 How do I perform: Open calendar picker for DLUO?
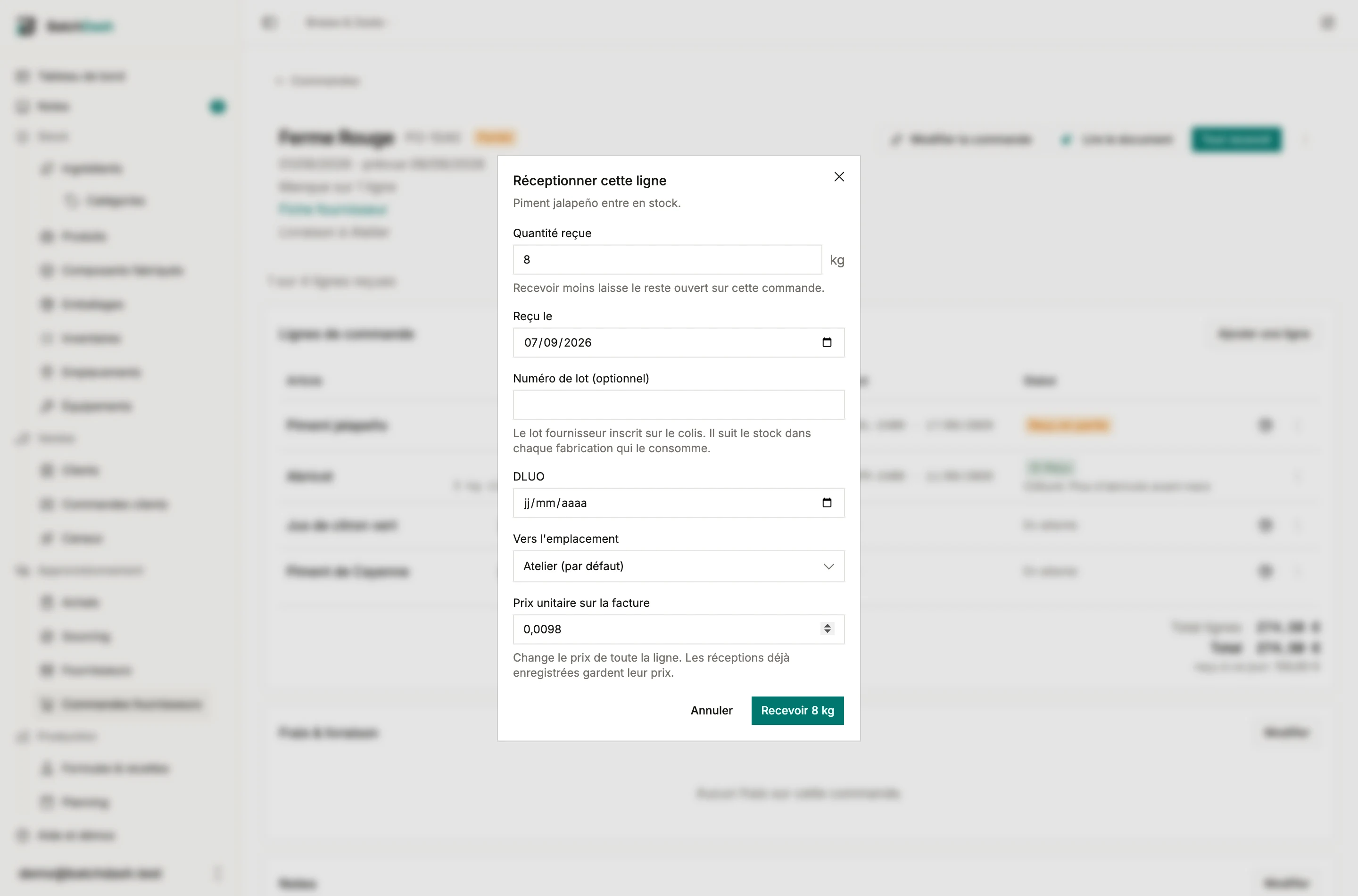pos(827,503)
